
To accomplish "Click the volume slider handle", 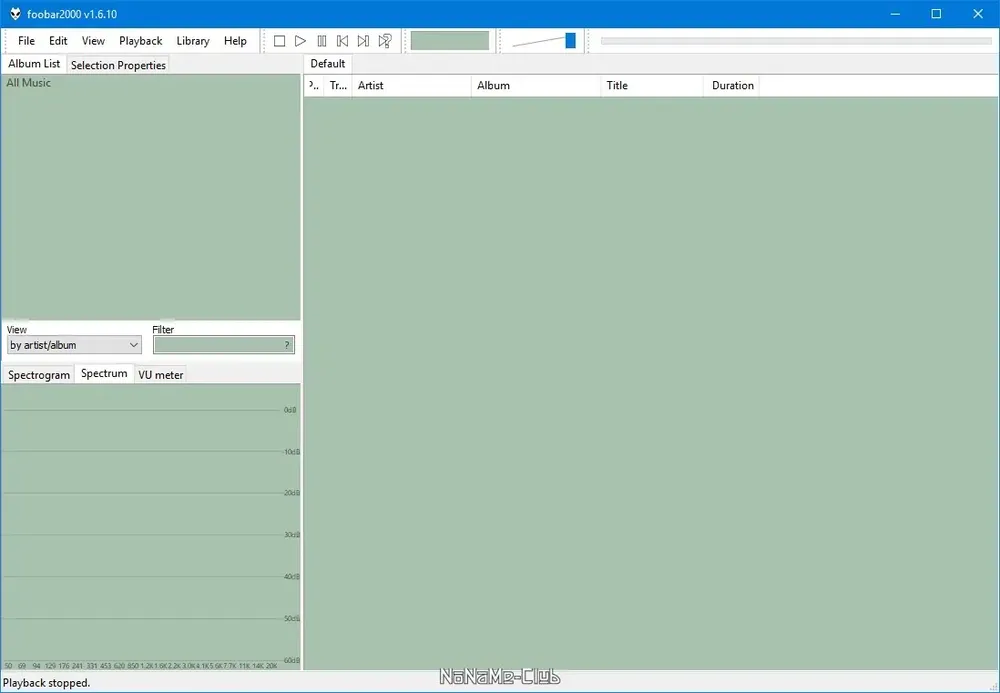I will click(570, 41).
